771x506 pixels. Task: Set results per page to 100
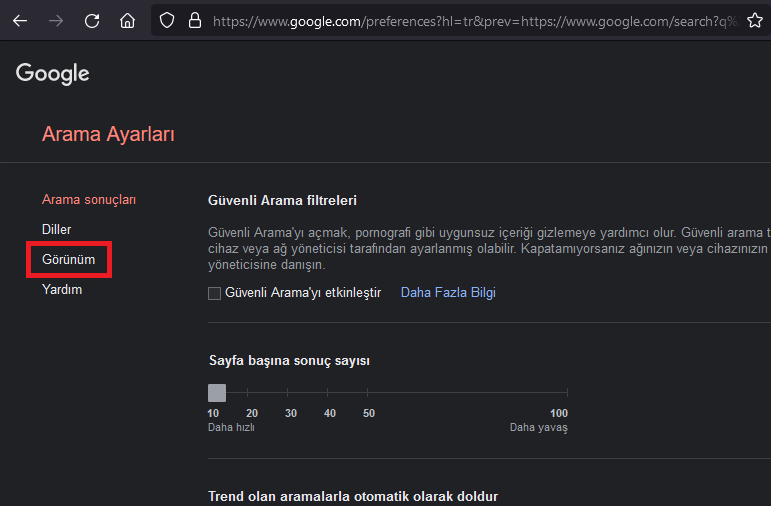pyautogui.click(x=566, y=393)
